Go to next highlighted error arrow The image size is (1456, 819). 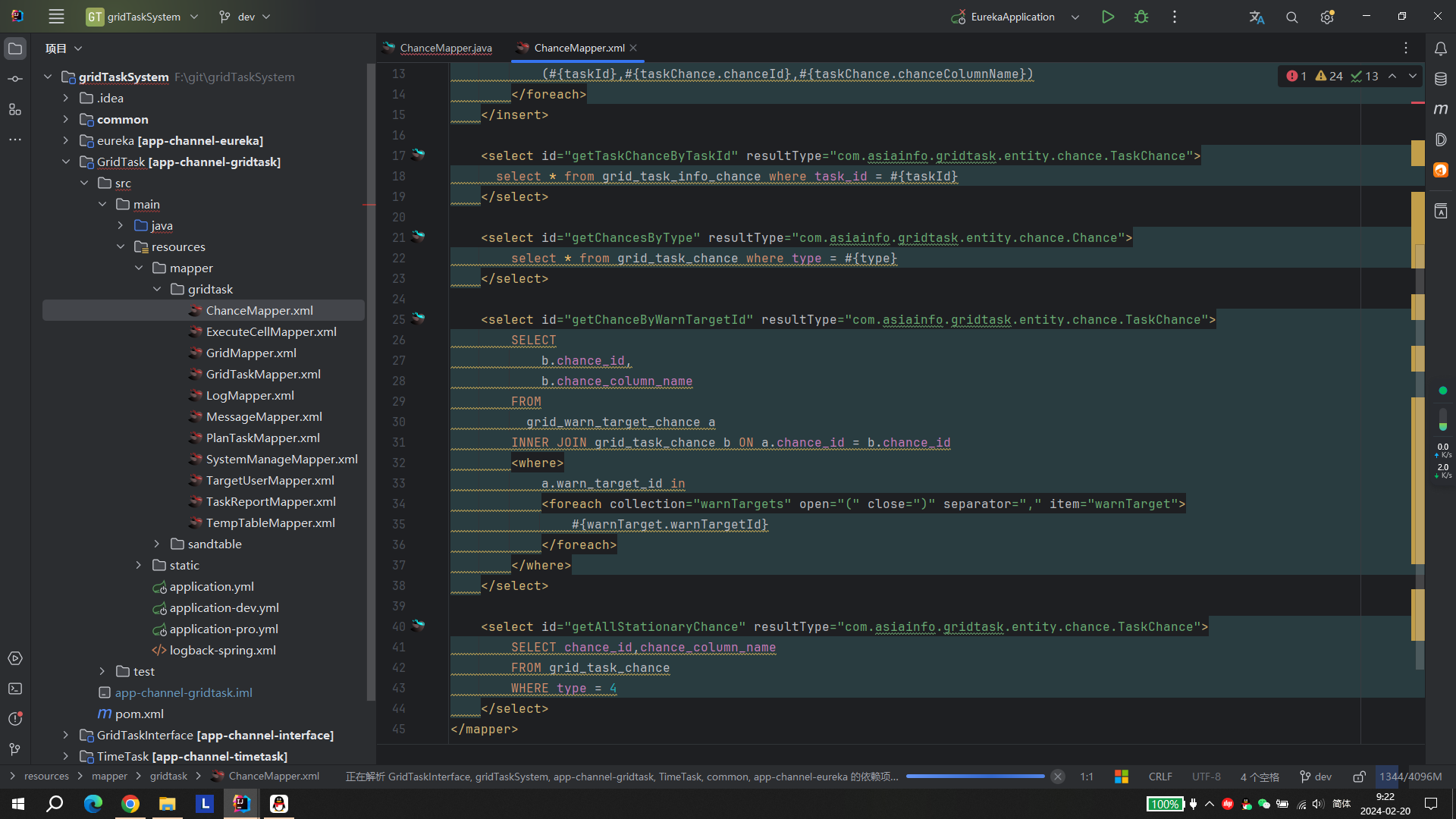pyautogui.click(x=1413, y=76)
